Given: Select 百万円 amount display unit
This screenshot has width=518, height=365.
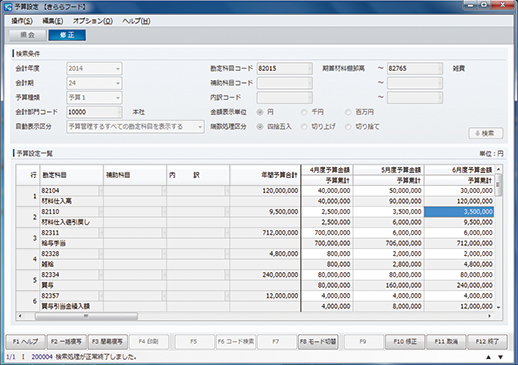Looking at the screenshot, I should [x=348, y=112].
